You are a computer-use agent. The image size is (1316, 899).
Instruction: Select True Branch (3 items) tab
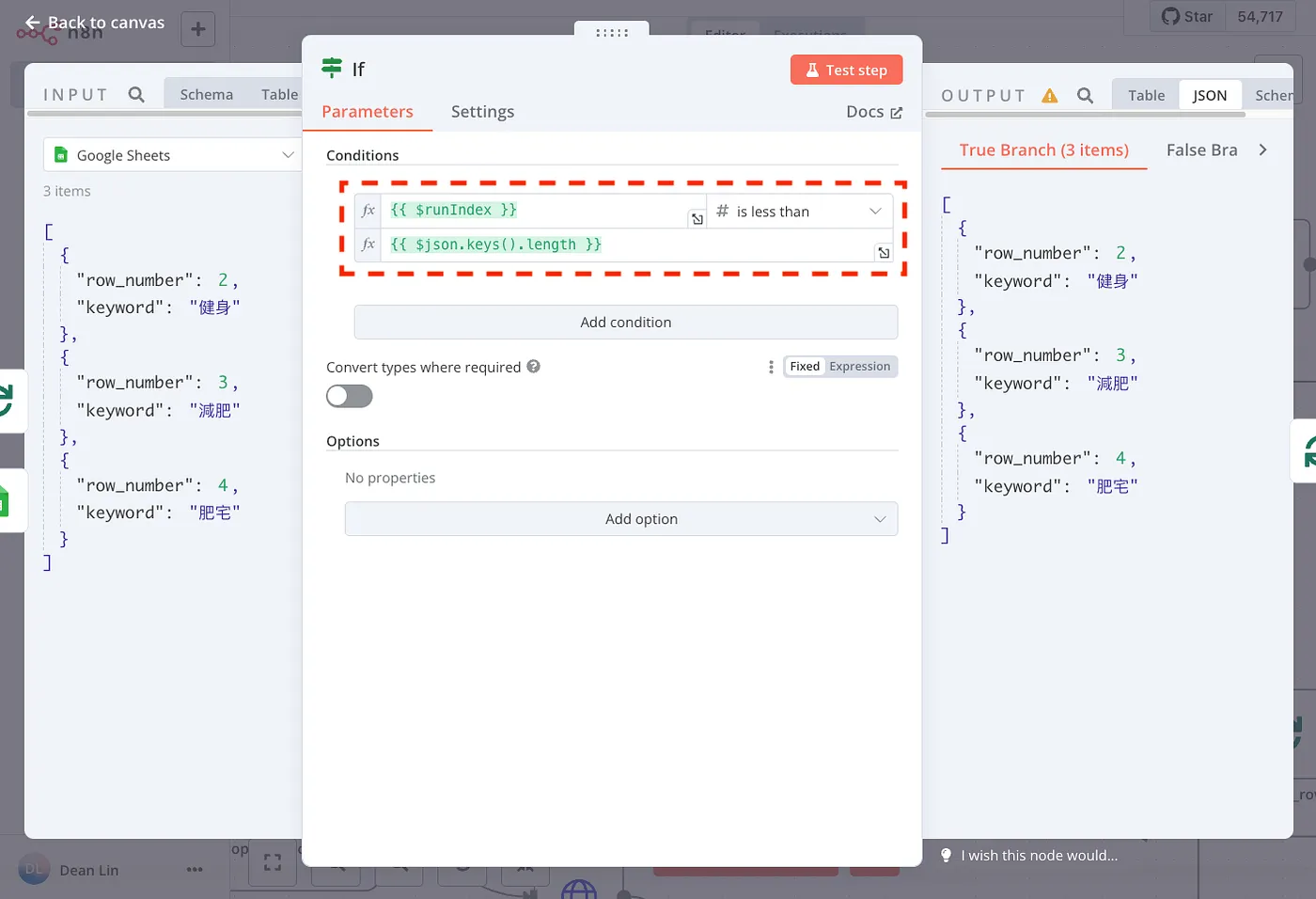pos(1044,150)
